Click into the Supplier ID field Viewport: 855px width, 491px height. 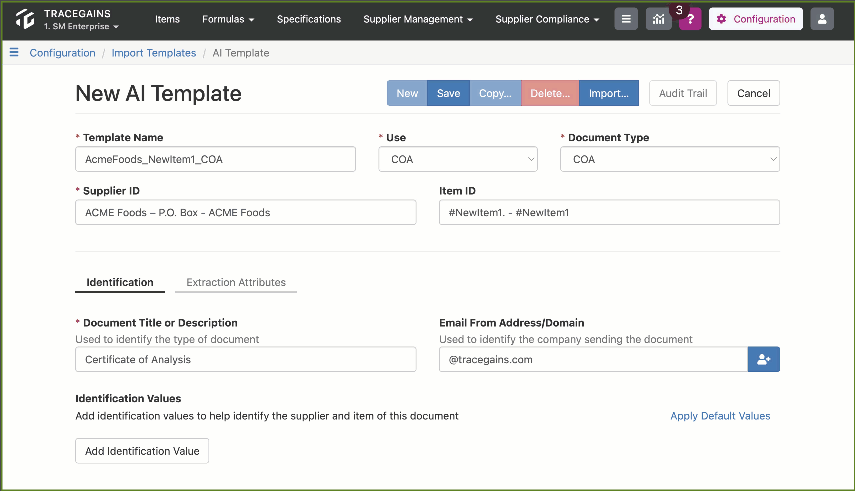click(246, 212)
